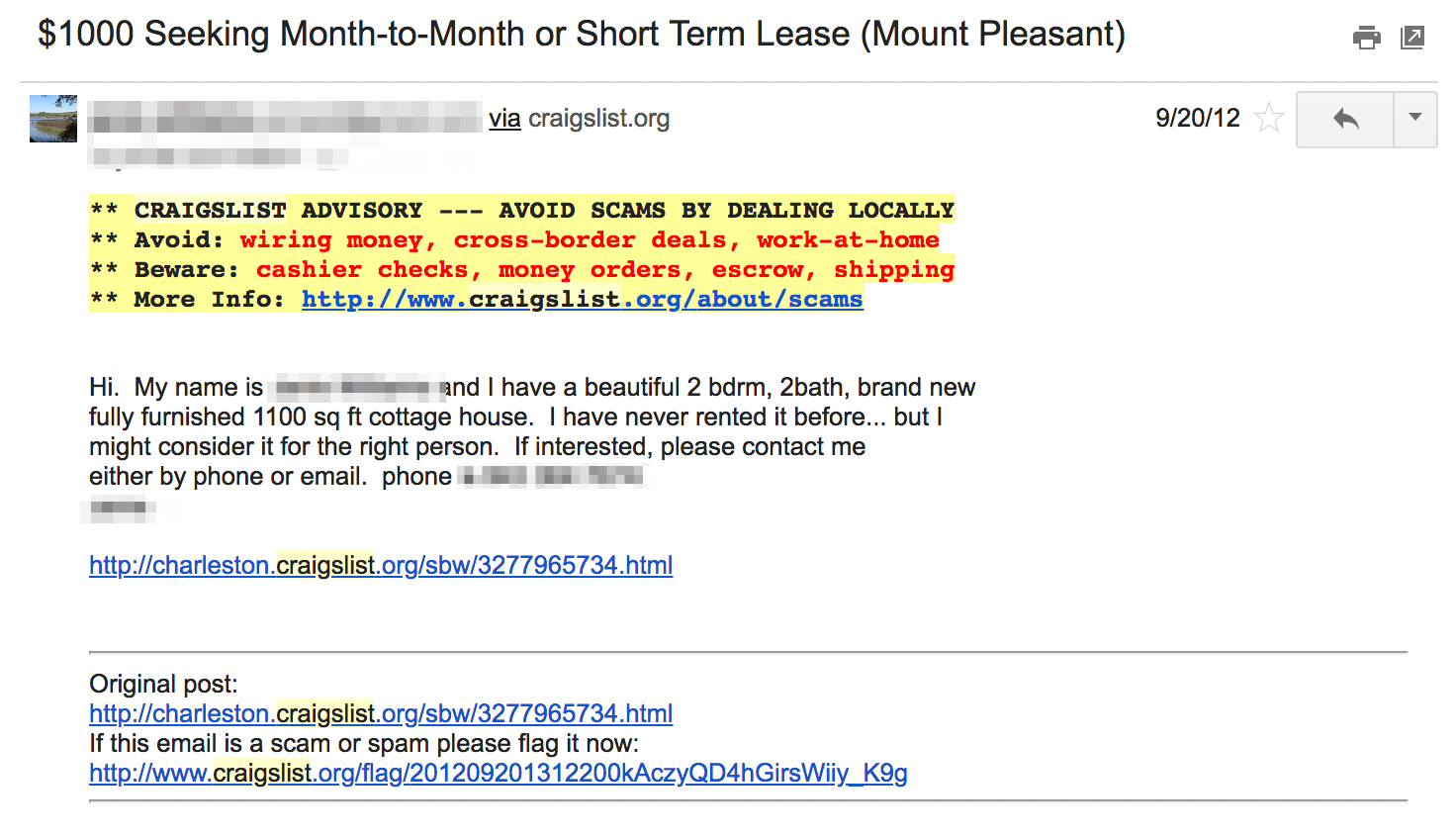This screenshot has height=837, width=1456.
Task: Click the blurred recipient line under sender
Action: 218,156
